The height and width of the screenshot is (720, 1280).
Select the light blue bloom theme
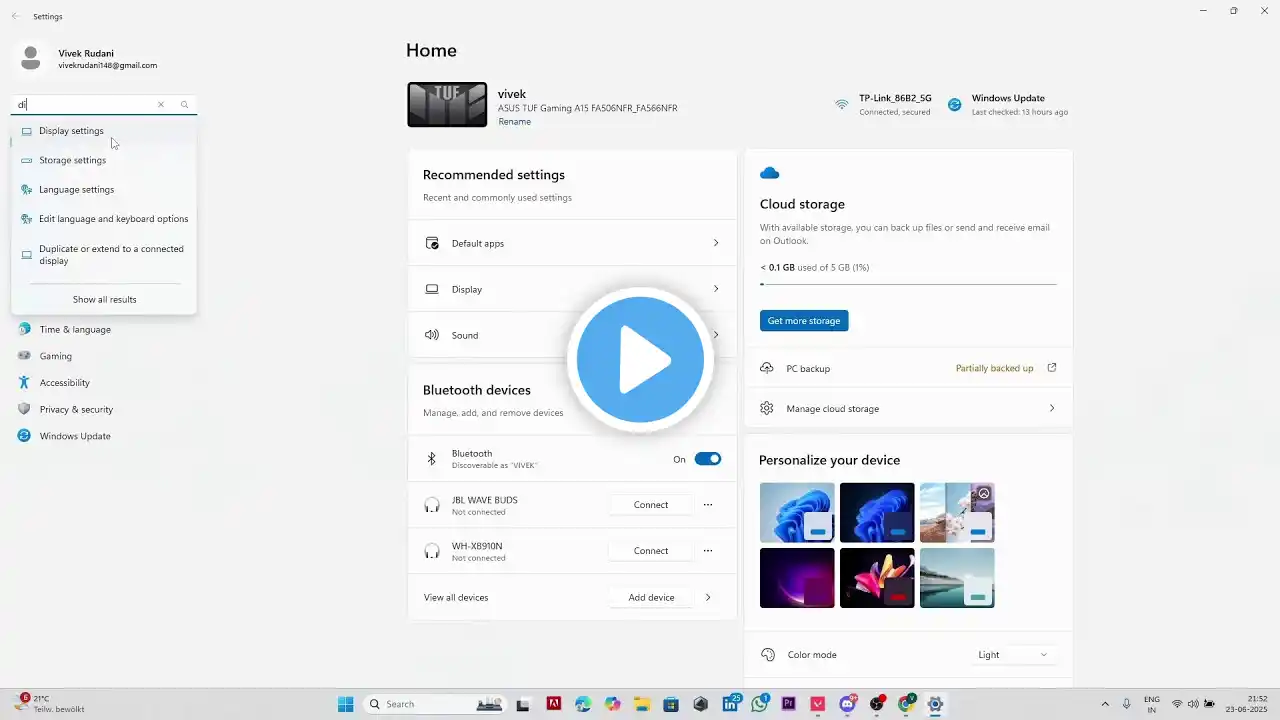pyautogui.click(x=797, y=512)
